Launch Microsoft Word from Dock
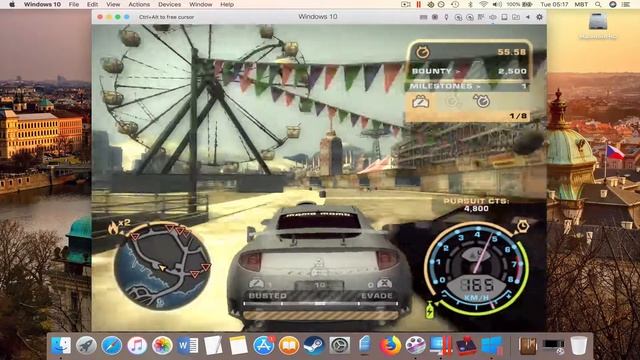The width and height of the screenshot is (640, 360). 188,346
